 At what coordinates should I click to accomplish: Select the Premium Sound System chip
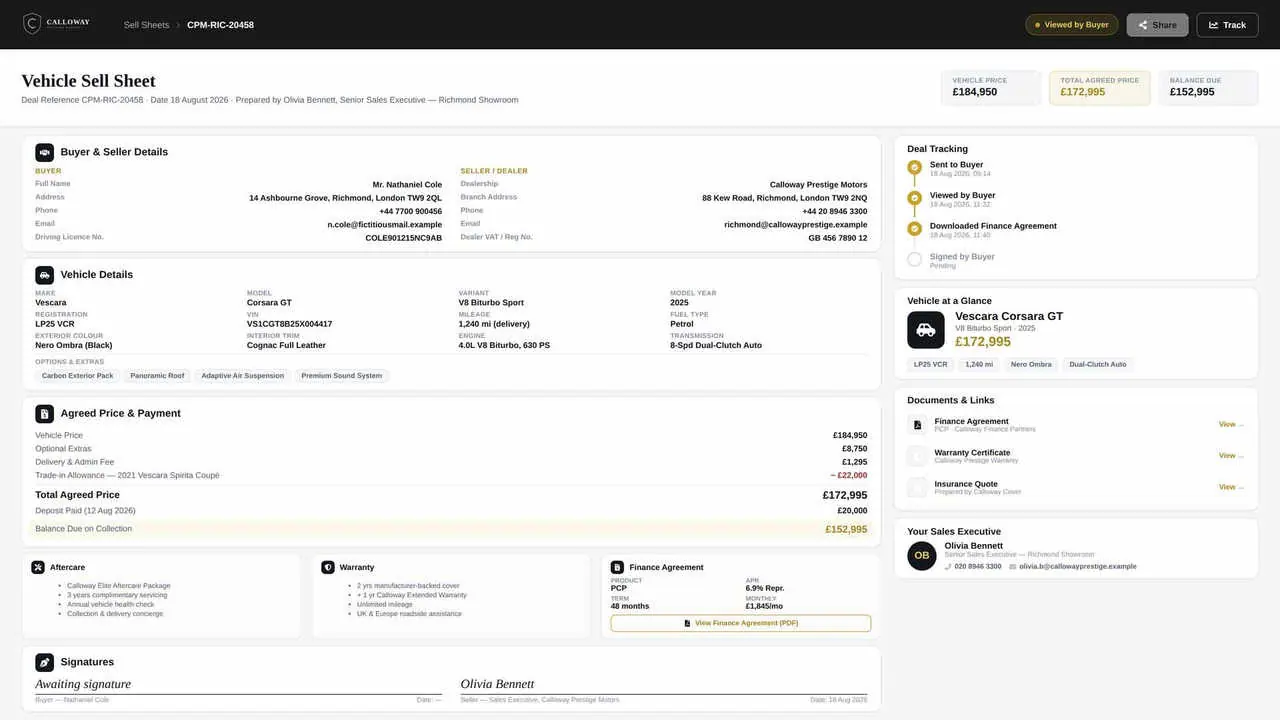342,376
